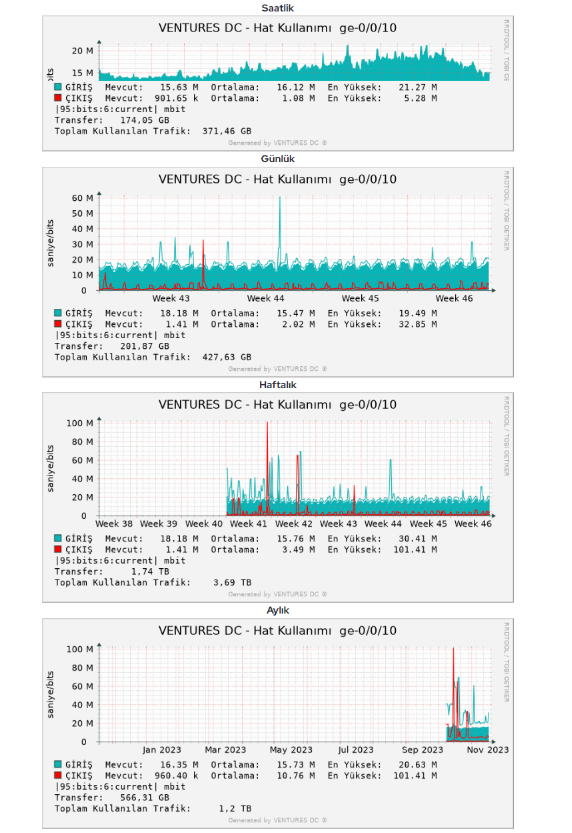
Task: Click the Günlük En Yüksek value '19.49 M'
Action: [x=418, y=313]
